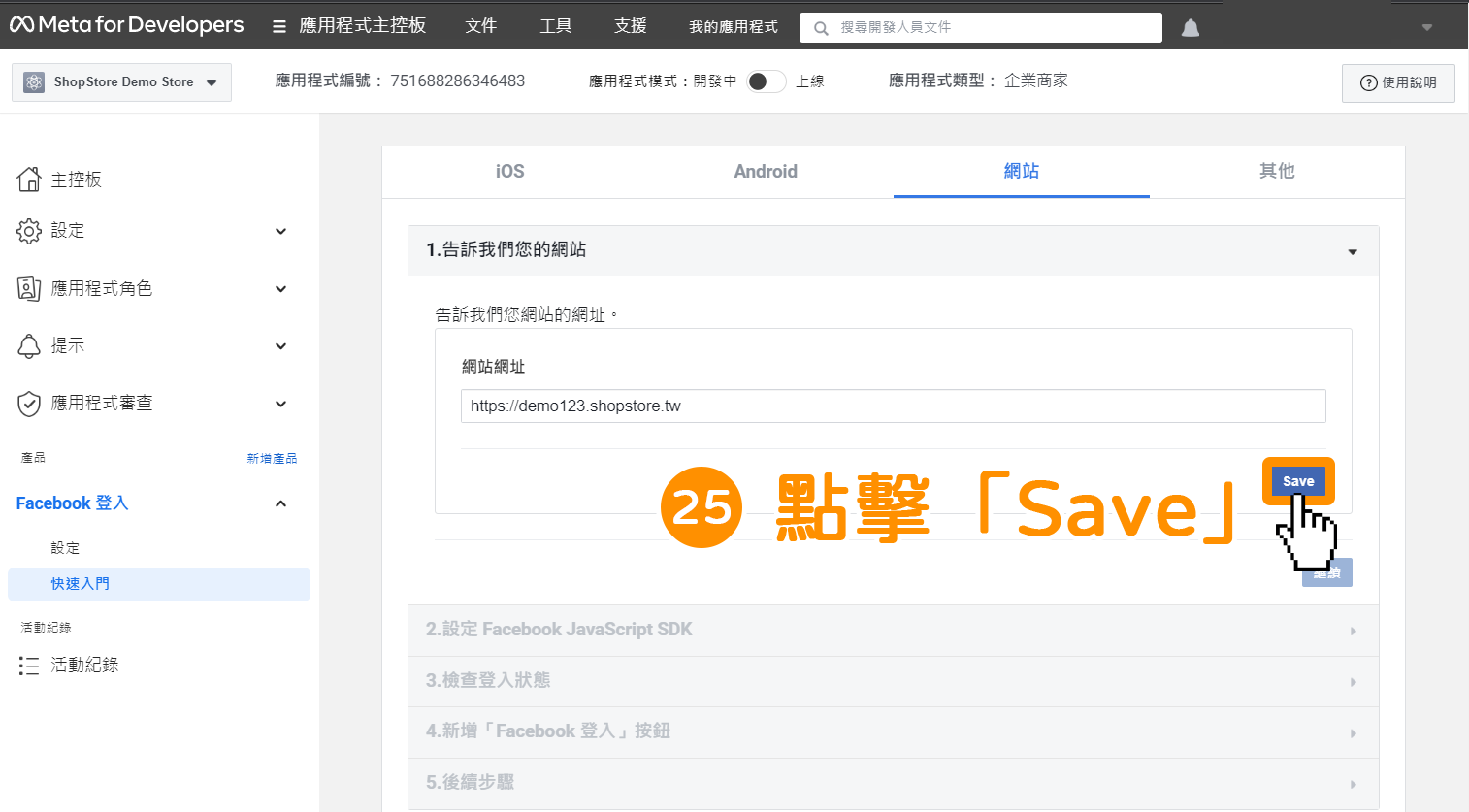
Task: Expand step 5 後續步驟
Action: 893,783
